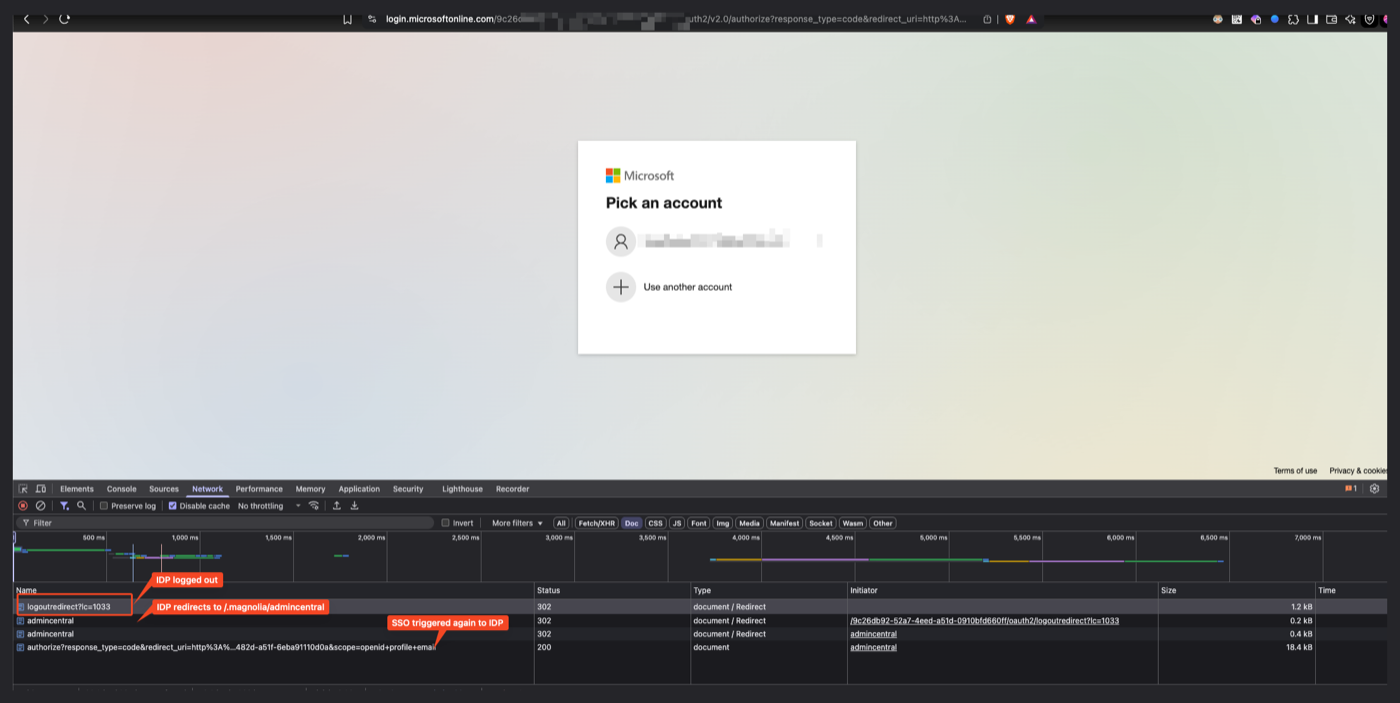This screenshot has width=1400, height=703.
Task: Select the Fetch/XHR request type filter
Action: (597, 523)
